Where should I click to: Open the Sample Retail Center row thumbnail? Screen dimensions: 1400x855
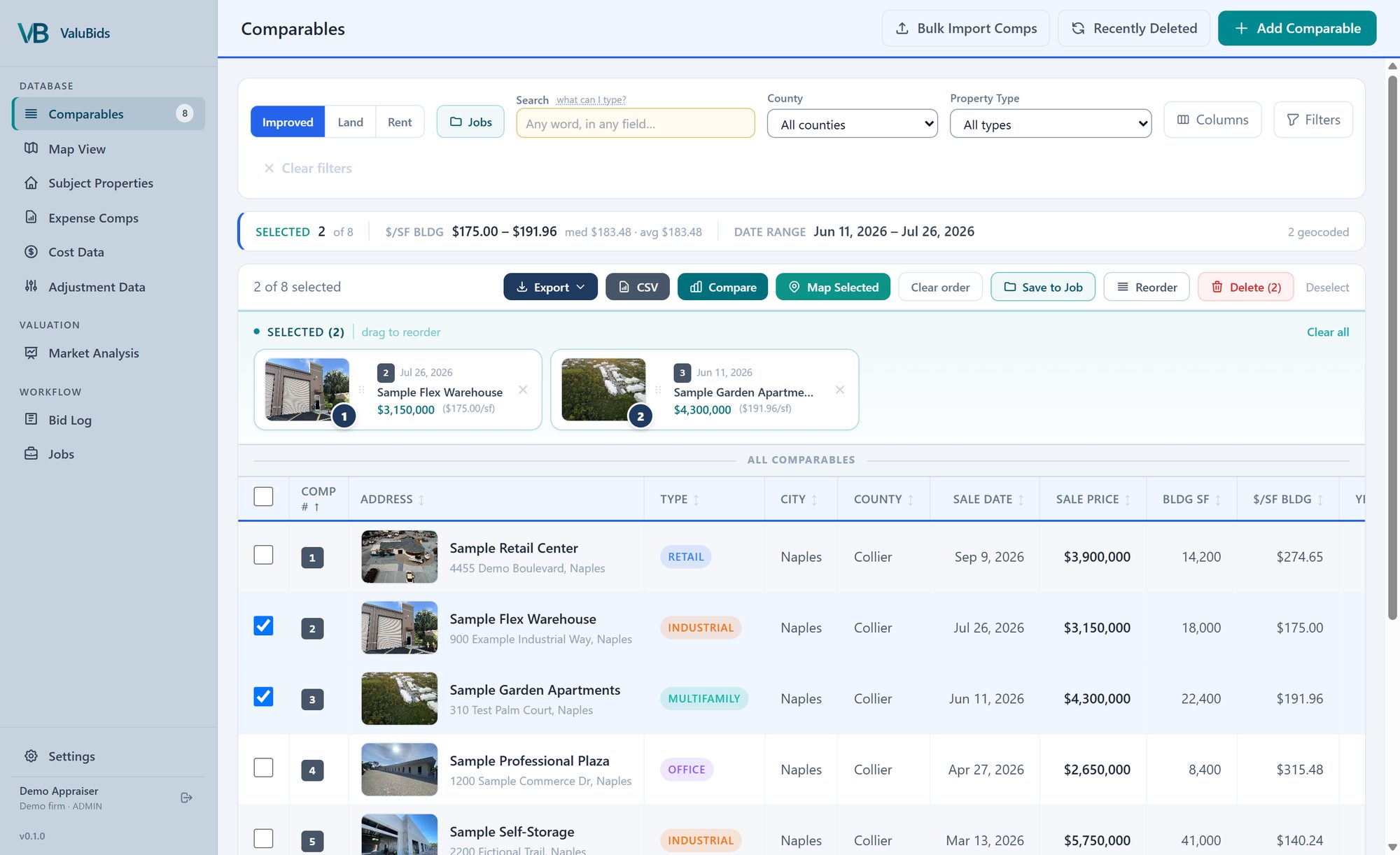[x=399, y=556]
